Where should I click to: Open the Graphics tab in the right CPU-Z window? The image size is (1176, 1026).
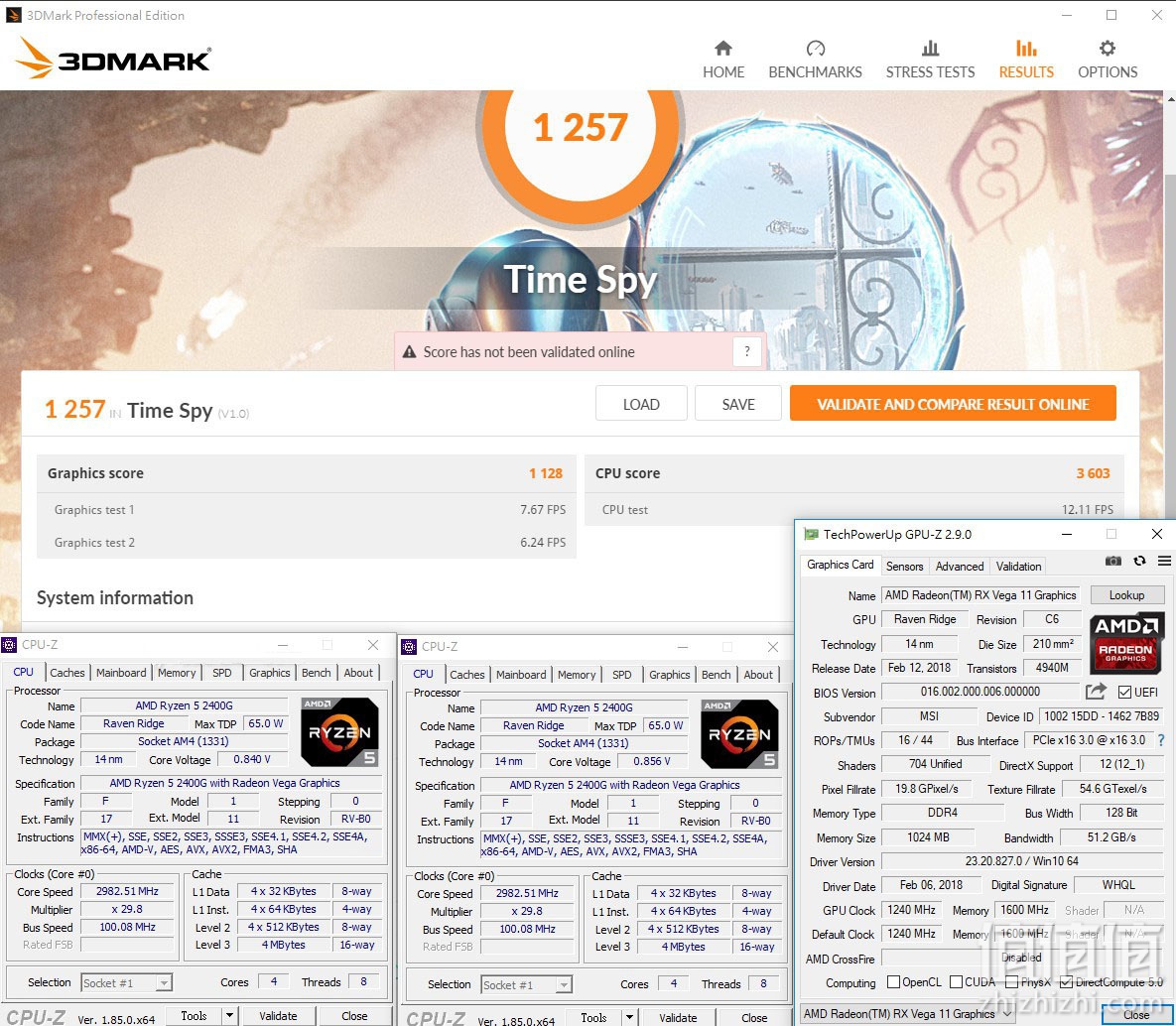(670, 675)
